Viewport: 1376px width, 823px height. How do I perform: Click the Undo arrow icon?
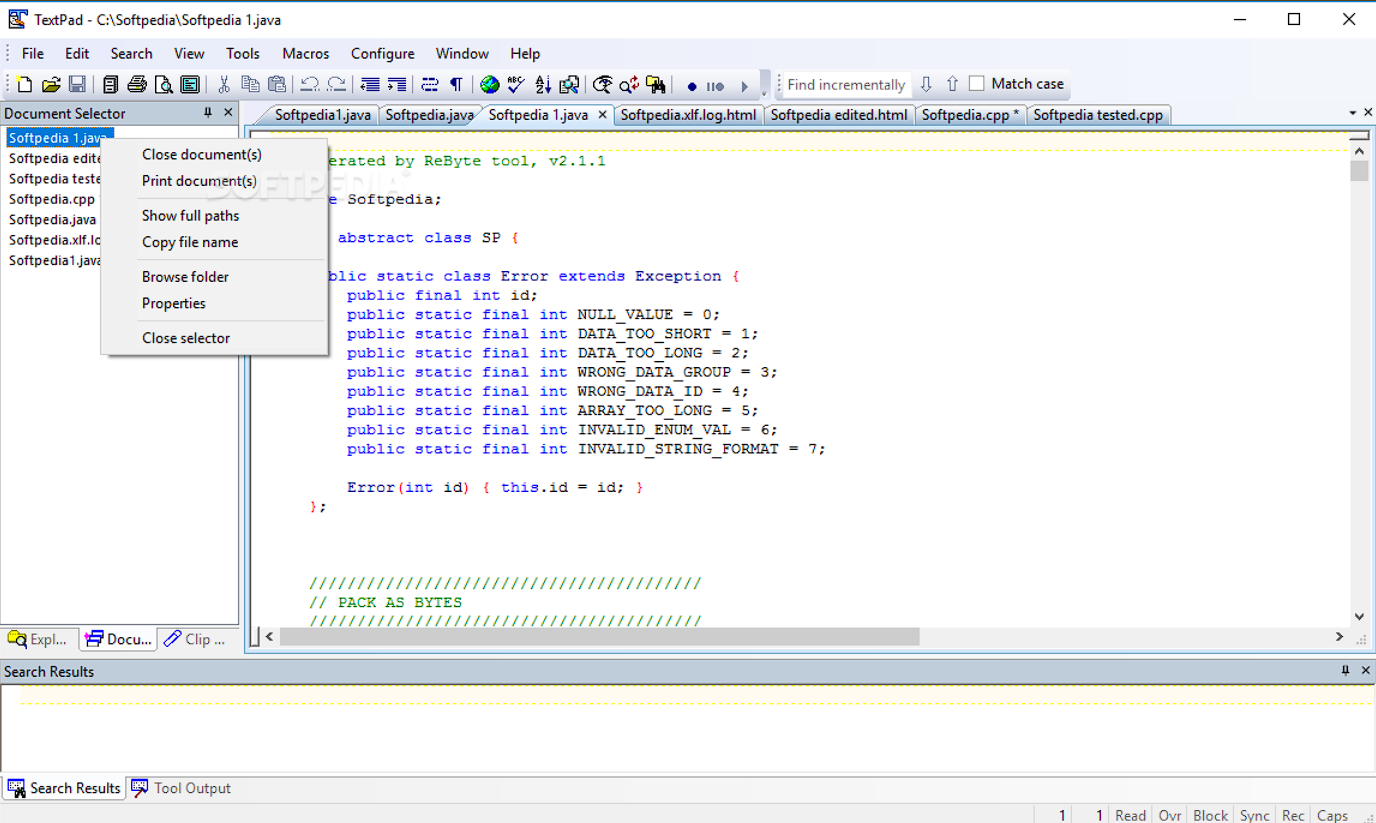tap(310, 85)
